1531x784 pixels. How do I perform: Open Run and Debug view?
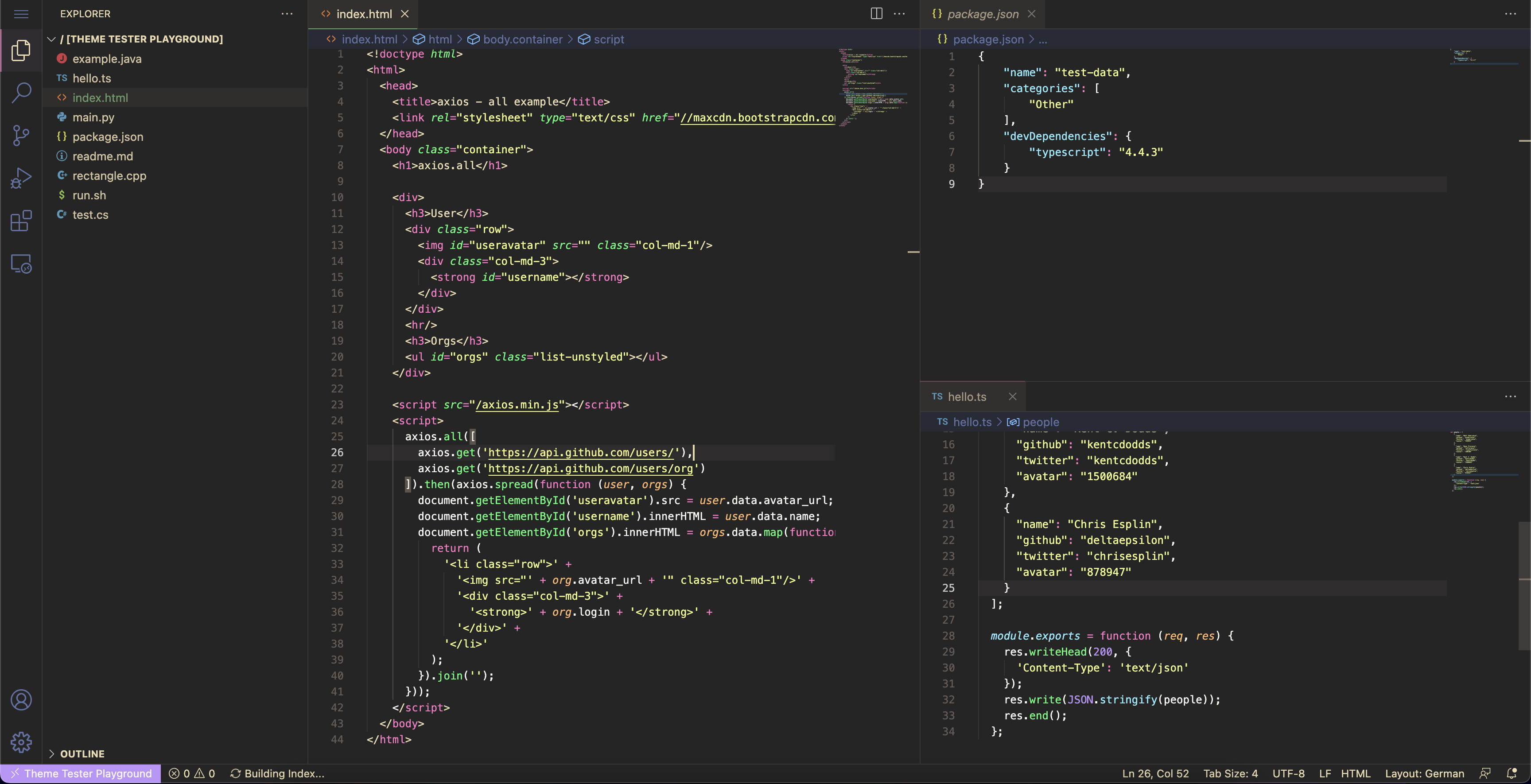(x=21, y=178)
